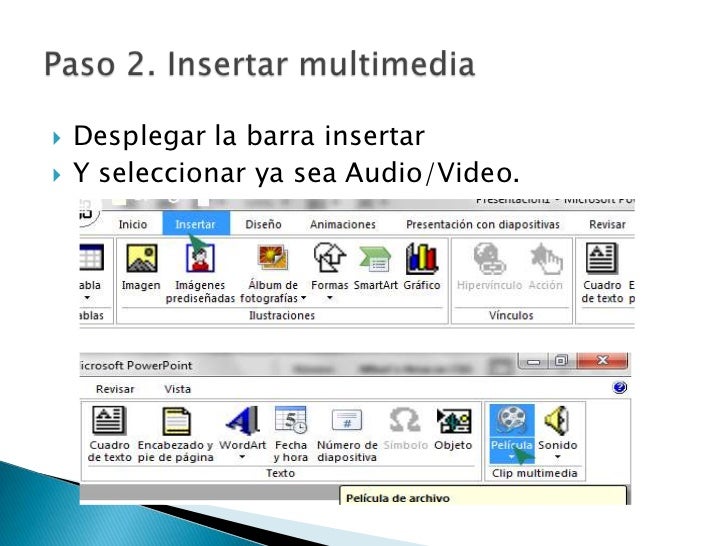Open the Diseño tab
Viewport: 728px width, 546px height.
click(x=263, y=224)
